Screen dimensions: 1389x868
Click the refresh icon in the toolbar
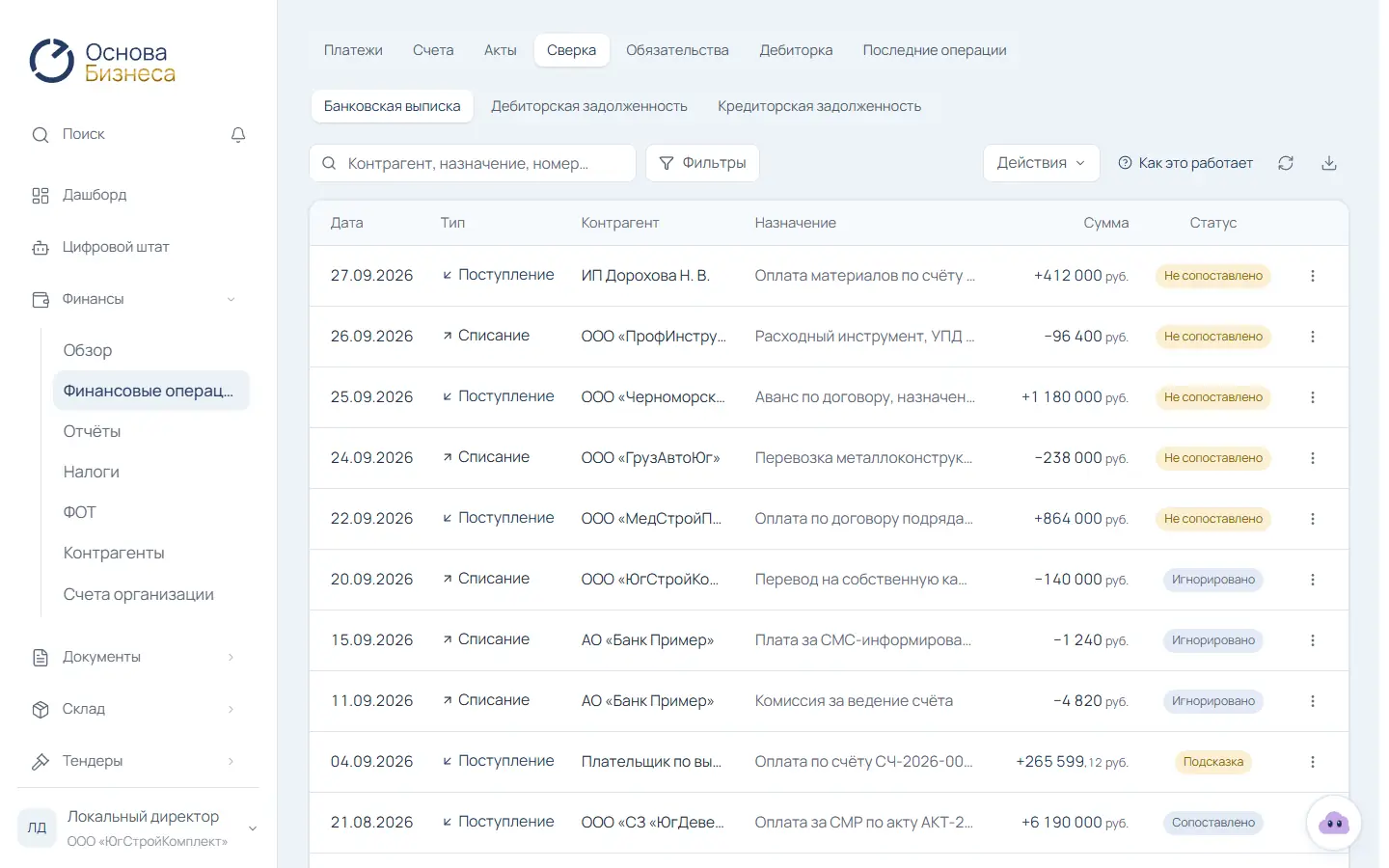coord(1286,163)
